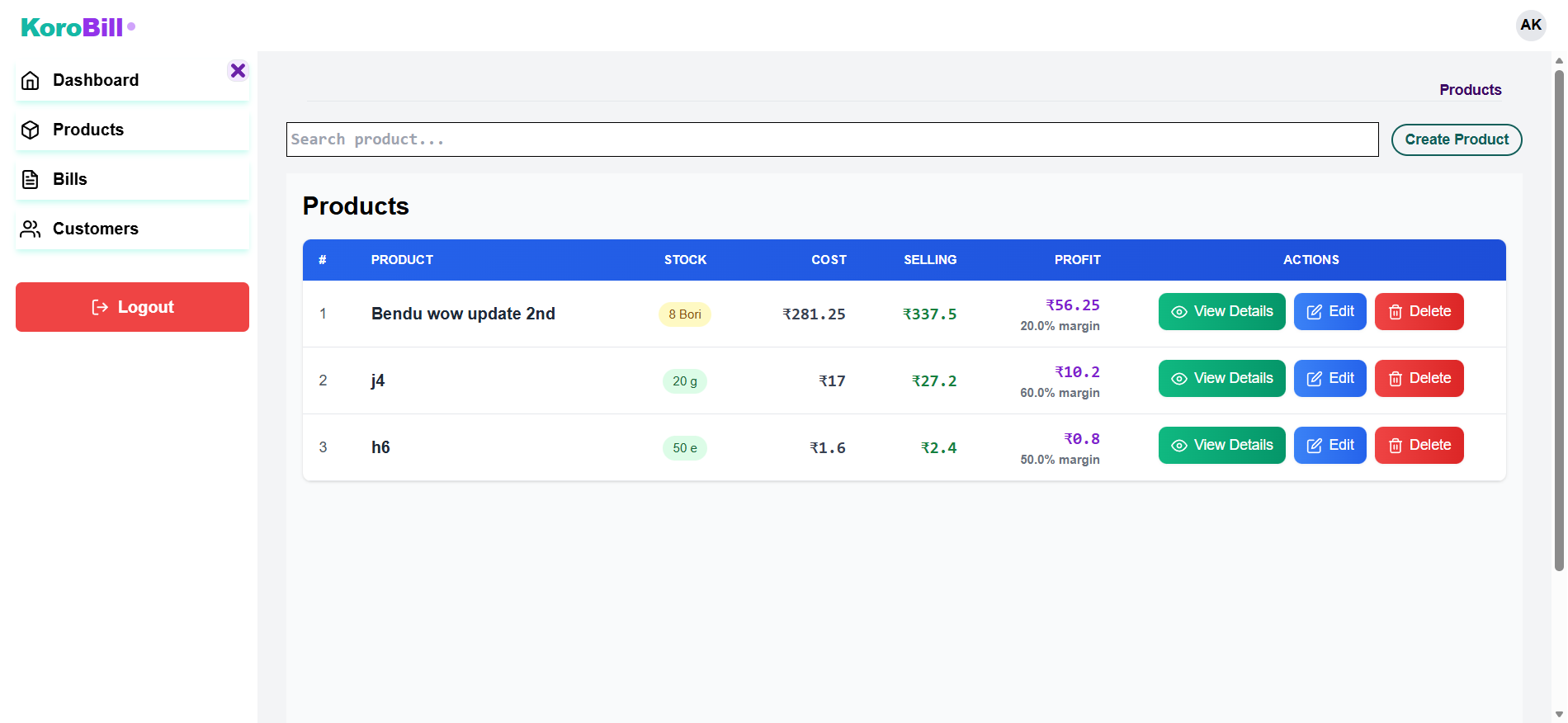This screenshot has width=1568, height=723.
Task: Click the 8 Bori stock badge
Action: 684,314
